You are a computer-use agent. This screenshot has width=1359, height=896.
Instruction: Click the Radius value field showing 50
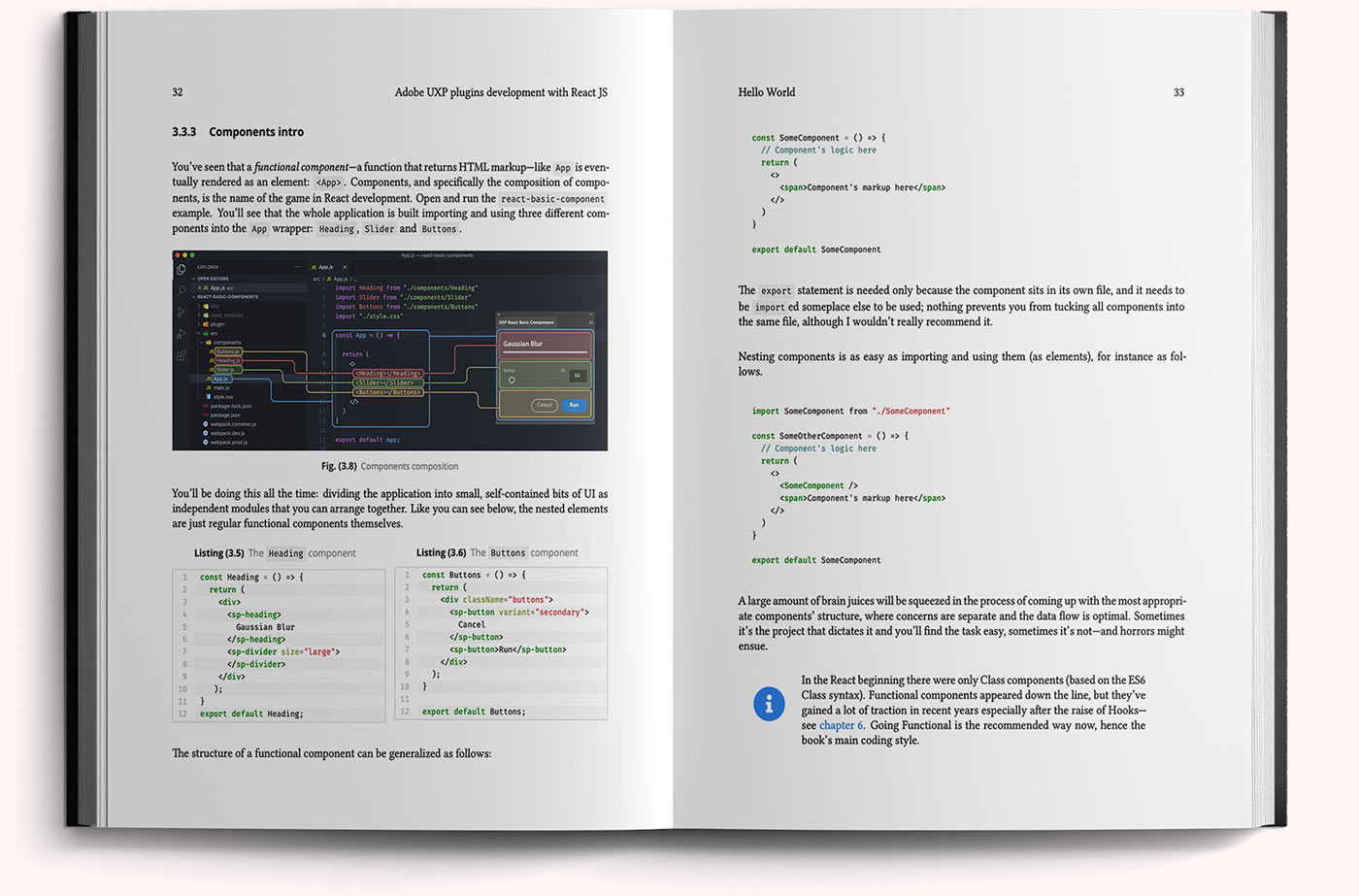(x=577, y=376)
